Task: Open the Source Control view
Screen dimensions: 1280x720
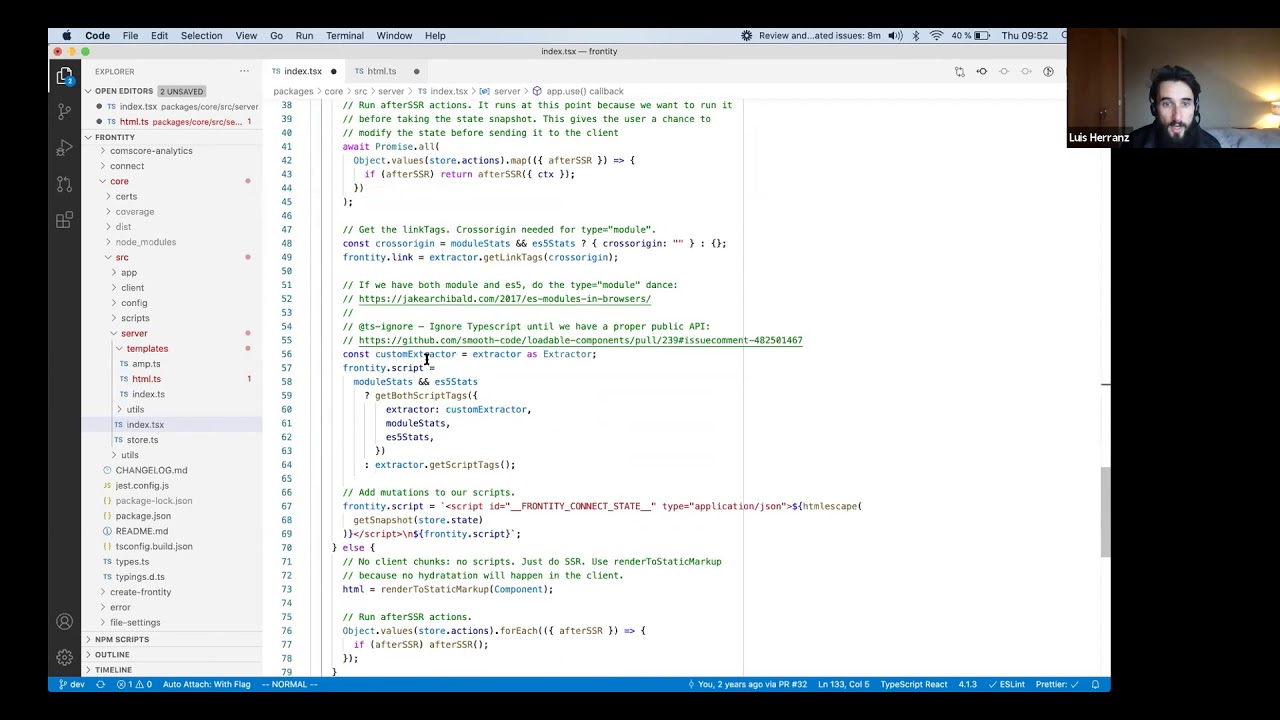Action: [64, 111]
